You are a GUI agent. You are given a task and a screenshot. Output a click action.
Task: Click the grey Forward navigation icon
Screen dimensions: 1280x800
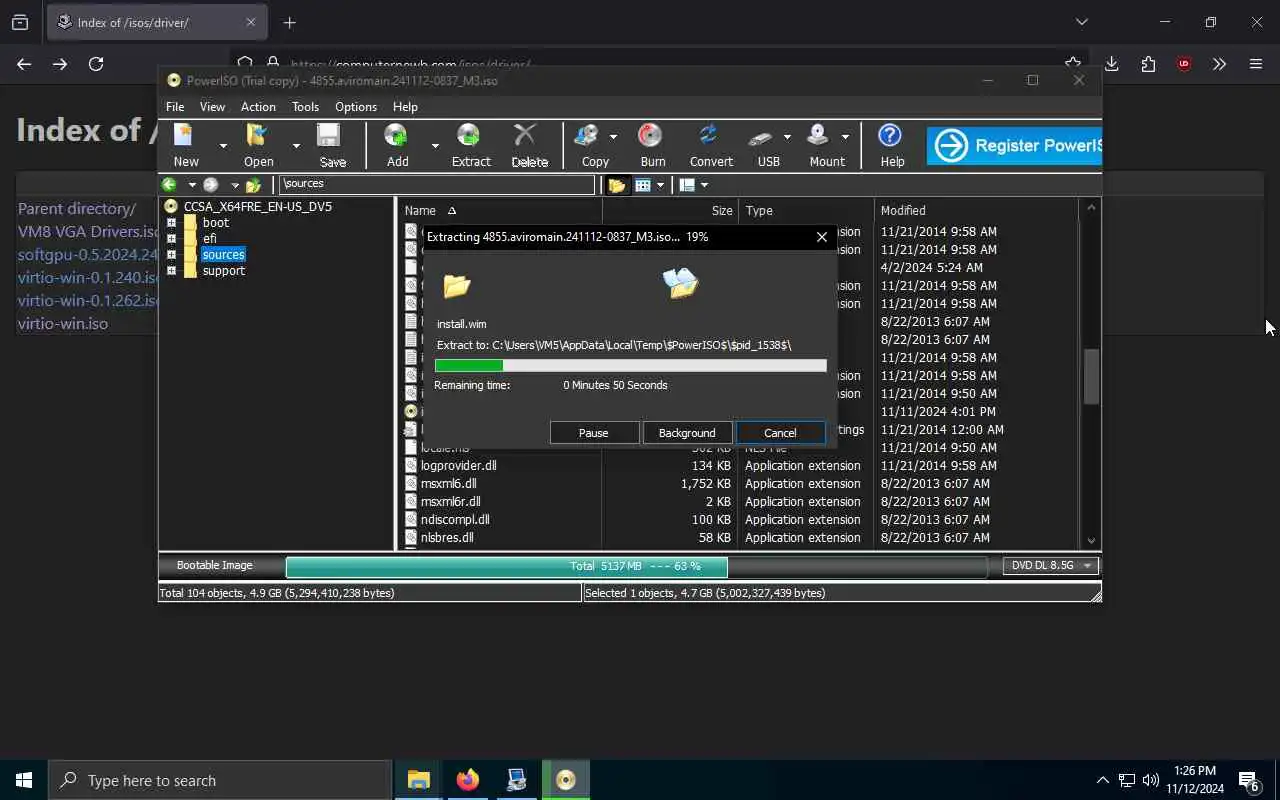pyautogui.click(x=211, y=185)
